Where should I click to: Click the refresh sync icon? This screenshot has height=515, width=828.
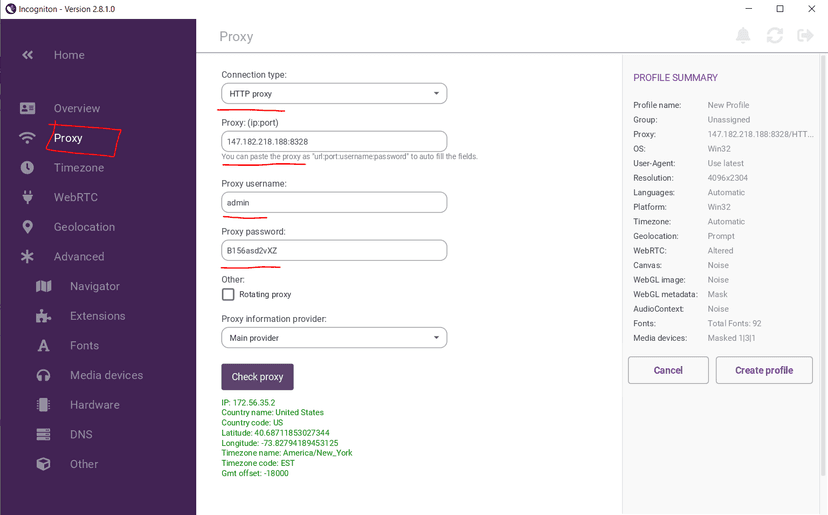[774, 36]
